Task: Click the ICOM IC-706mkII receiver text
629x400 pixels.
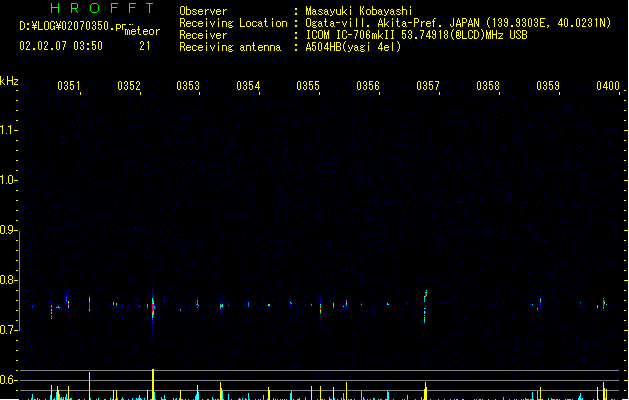Action: [416, 35]
